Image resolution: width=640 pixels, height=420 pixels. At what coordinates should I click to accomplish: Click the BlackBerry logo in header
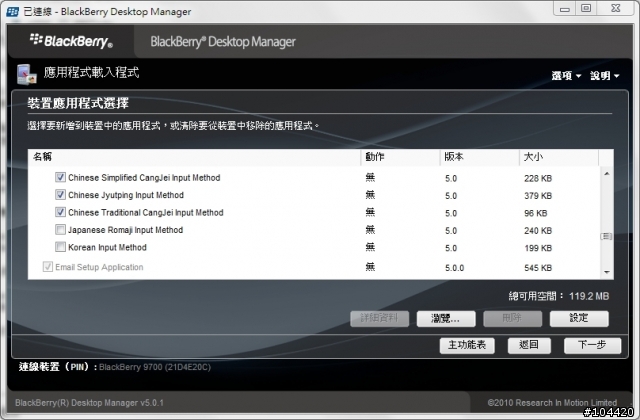pyautogui.click(x=71, y=41)
